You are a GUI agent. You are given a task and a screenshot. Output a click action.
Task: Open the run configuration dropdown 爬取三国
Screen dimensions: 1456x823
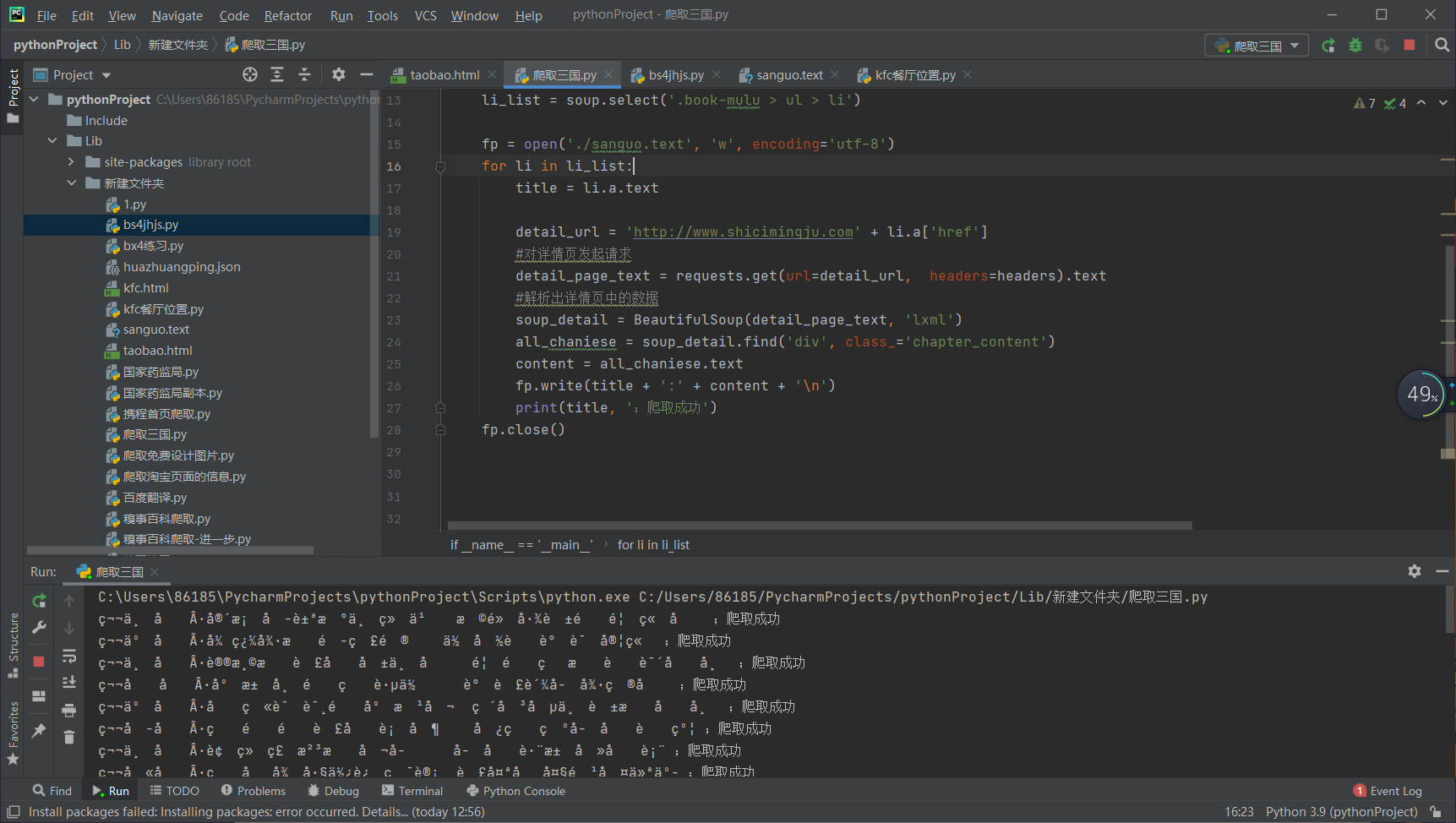pyautogui.click(x=1257, y=46)
